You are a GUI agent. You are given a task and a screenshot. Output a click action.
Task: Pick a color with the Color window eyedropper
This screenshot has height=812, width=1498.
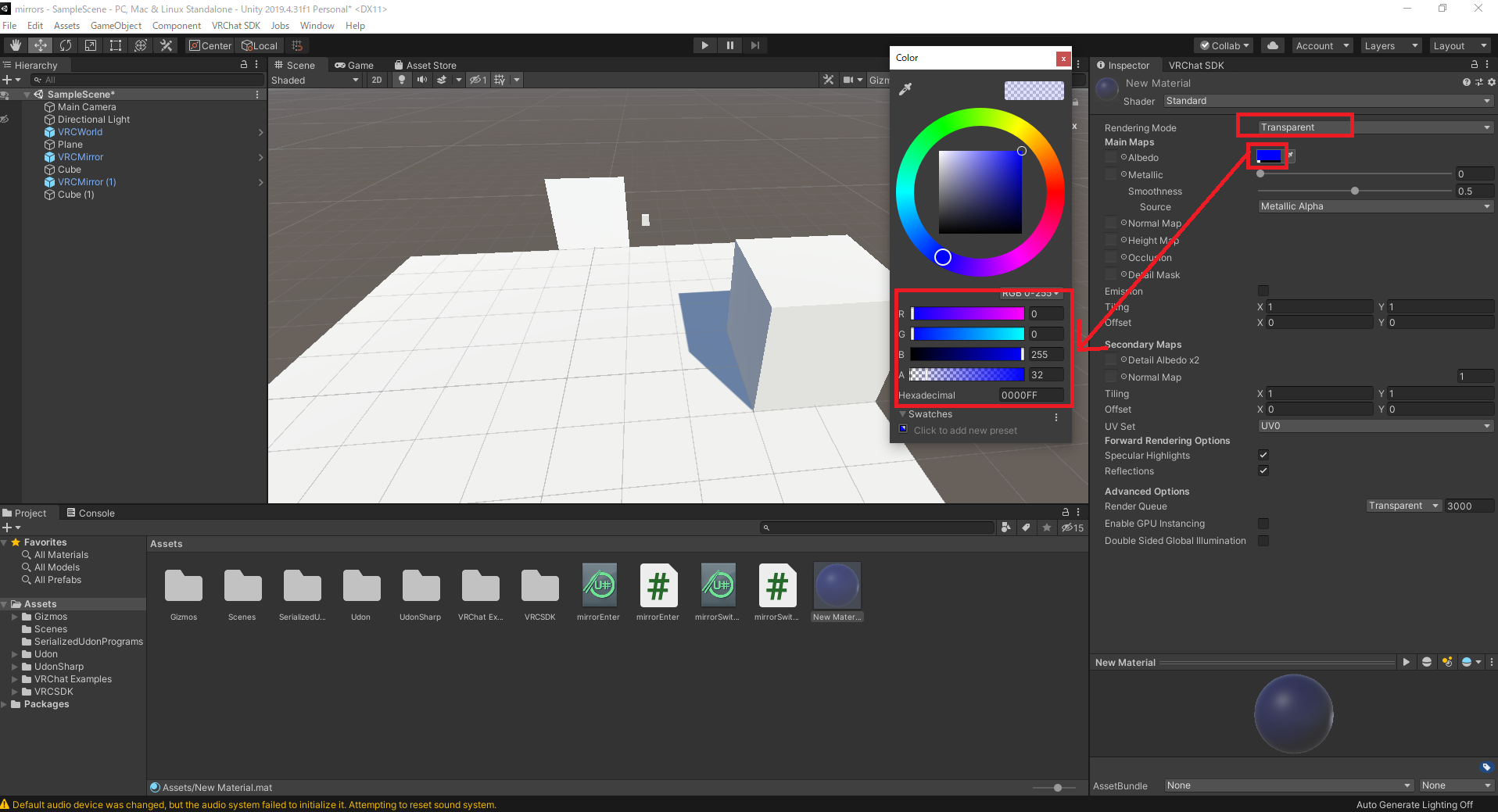(x=905, y=89)
